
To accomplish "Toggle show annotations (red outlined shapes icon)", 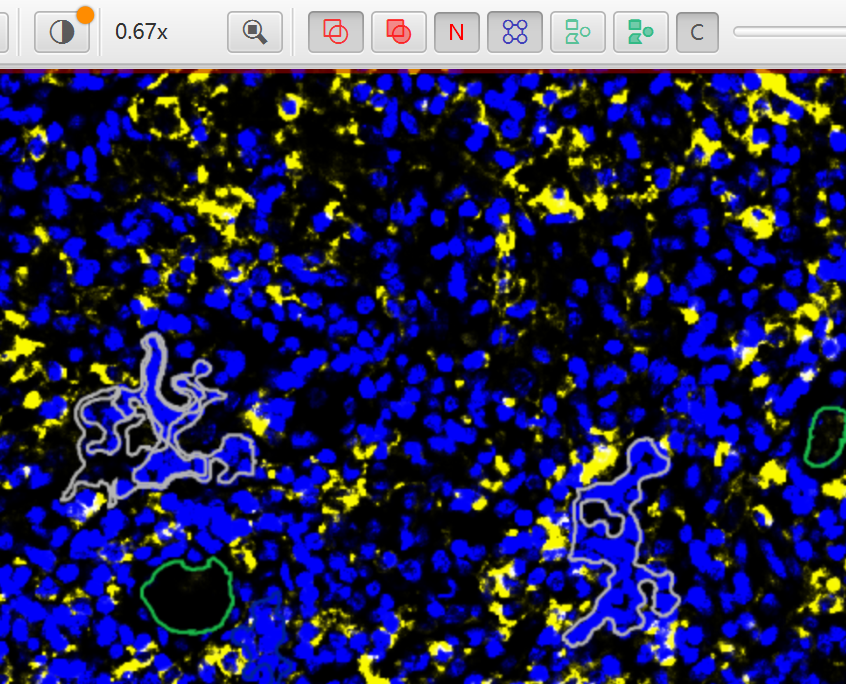I will (x=336, y=32).
